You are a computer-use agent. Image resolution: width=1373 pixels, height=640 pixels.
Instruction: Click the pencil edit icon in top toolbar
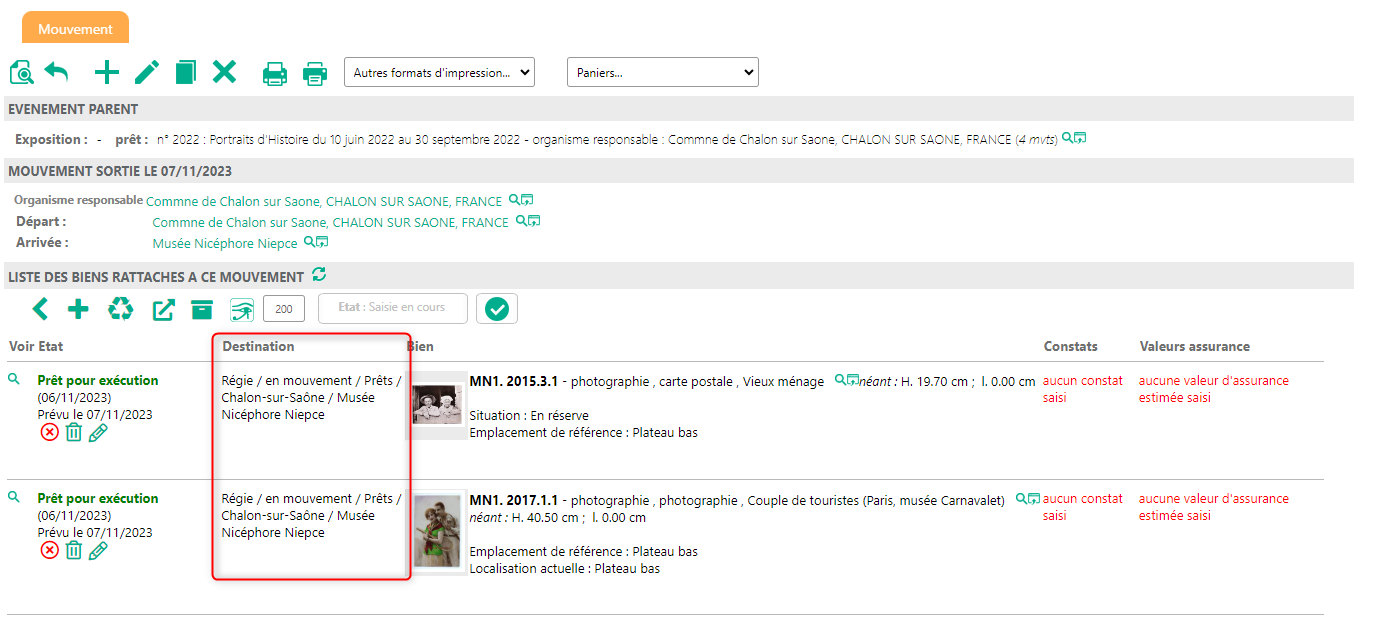(147, 72)
